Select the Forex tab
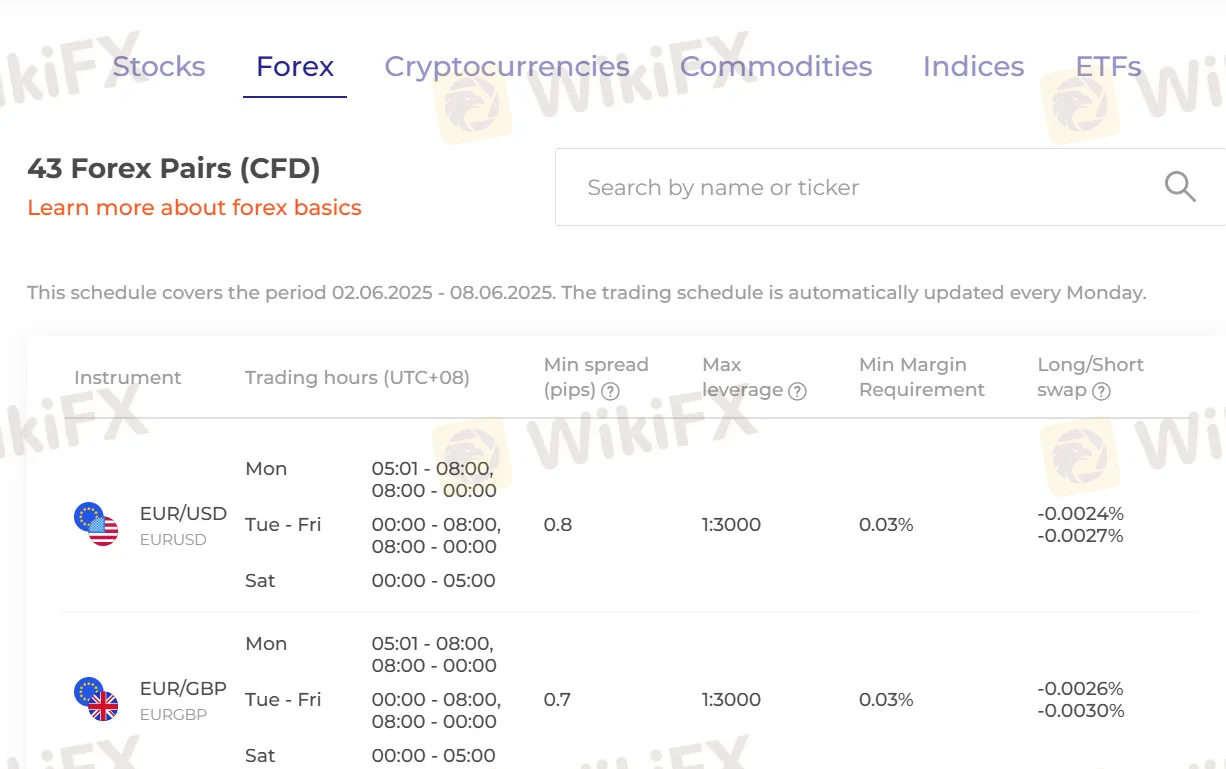The width and height of the screenshot is (1226, 769). pyautogui.click(x=295, y=67)
